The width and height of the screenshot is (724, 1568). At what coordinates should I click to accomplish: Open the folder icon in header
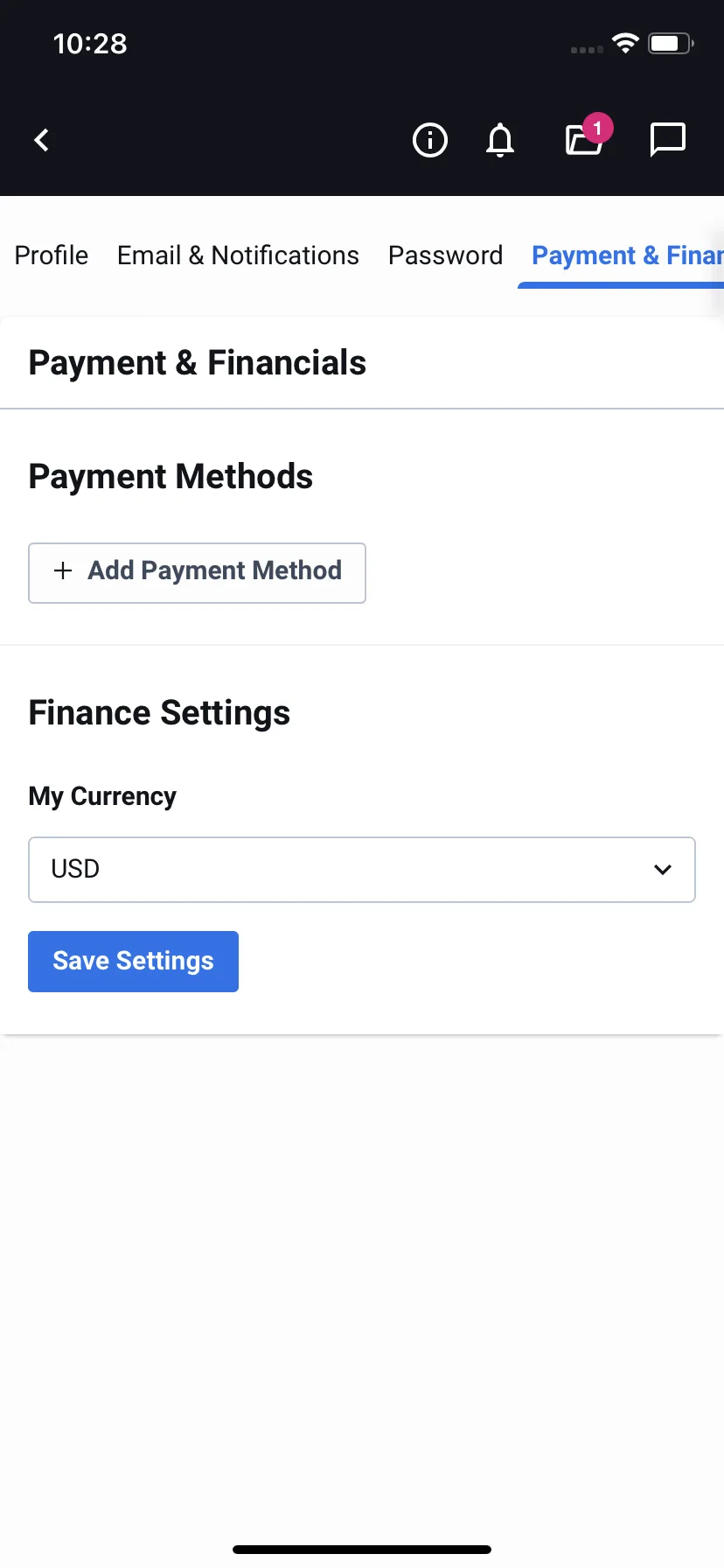coord(583,140)
